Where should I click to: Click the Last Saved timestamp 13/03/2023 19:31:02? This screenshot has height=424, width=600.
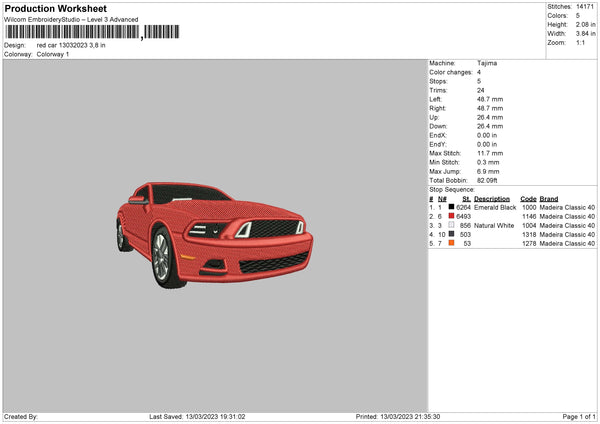pyautogui.click(x=215, y=417)
